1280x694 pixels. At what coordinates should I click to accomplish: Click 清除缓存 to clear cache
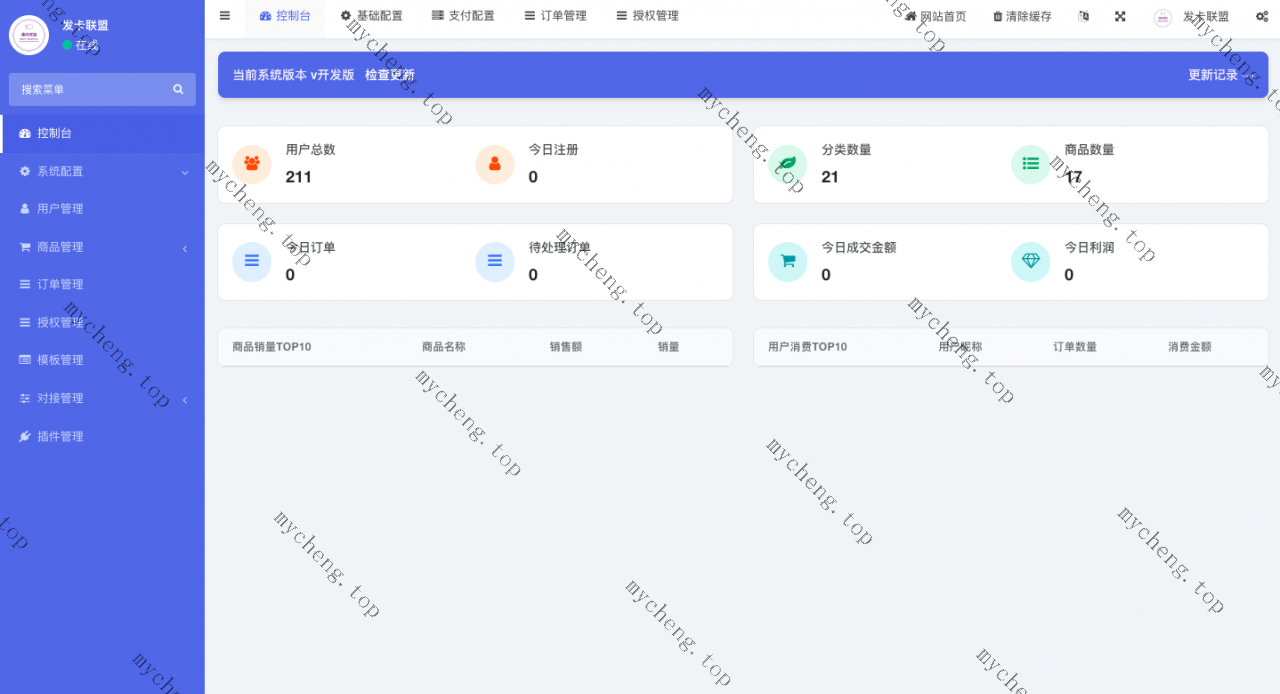click(1022, 17)
